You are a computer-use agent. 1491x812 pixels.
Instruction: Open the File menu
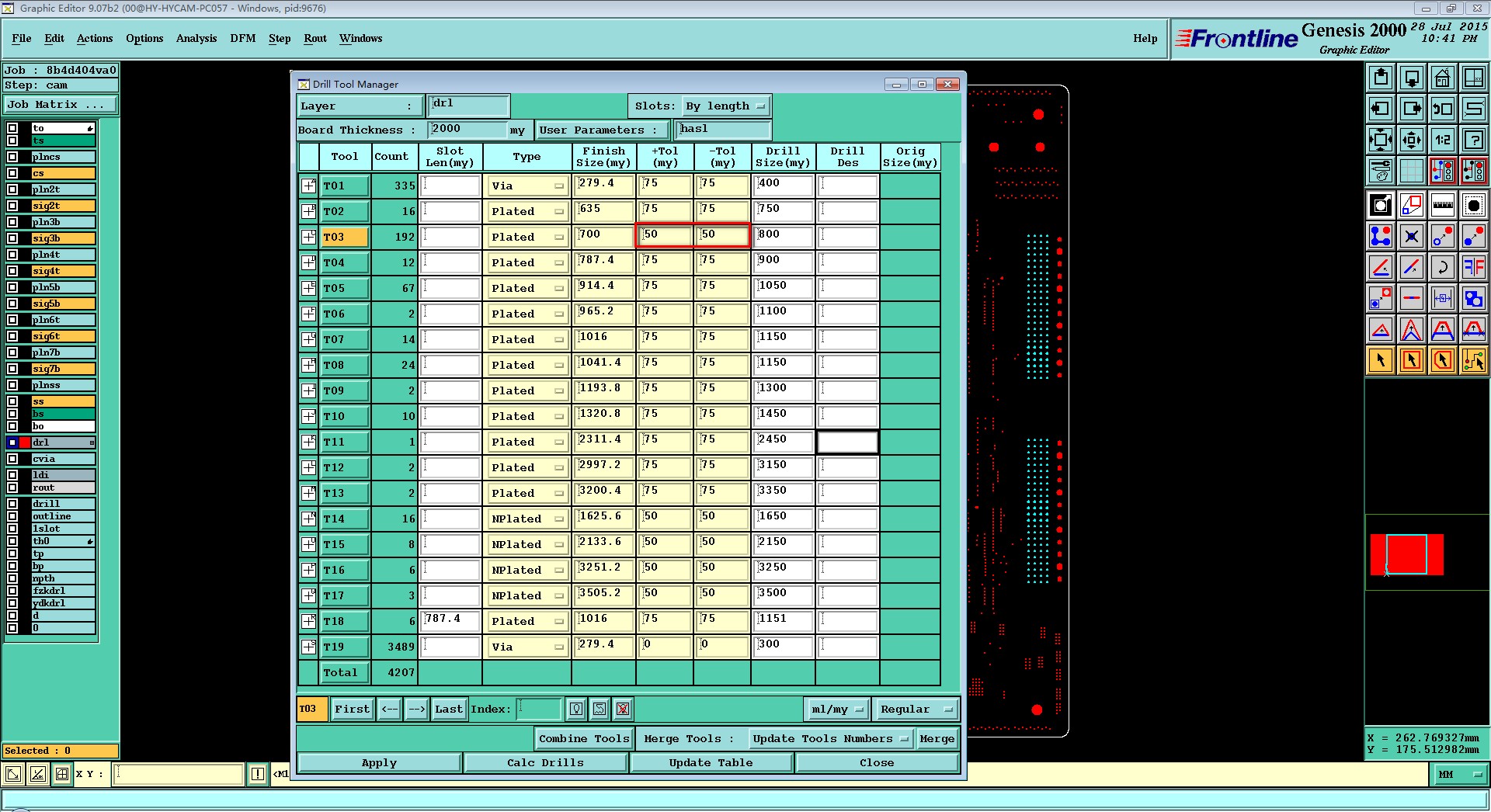(x=22, y=38)
